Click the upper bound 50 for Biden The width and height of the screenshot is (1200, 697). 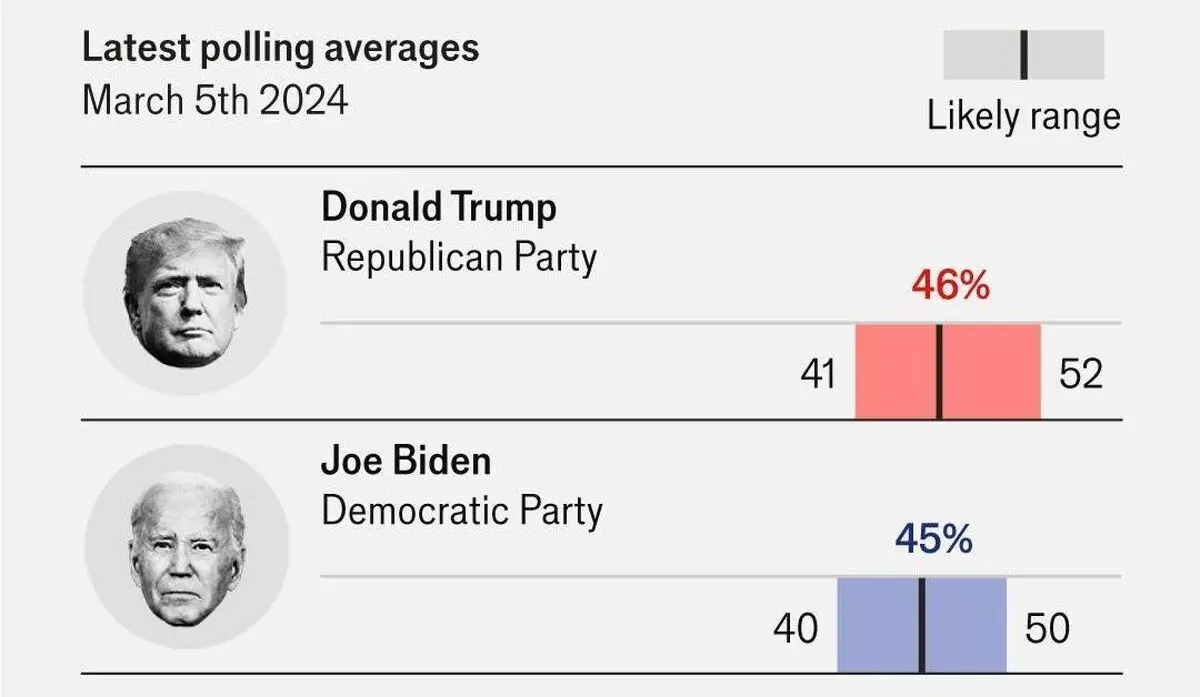click(1047, 629)
